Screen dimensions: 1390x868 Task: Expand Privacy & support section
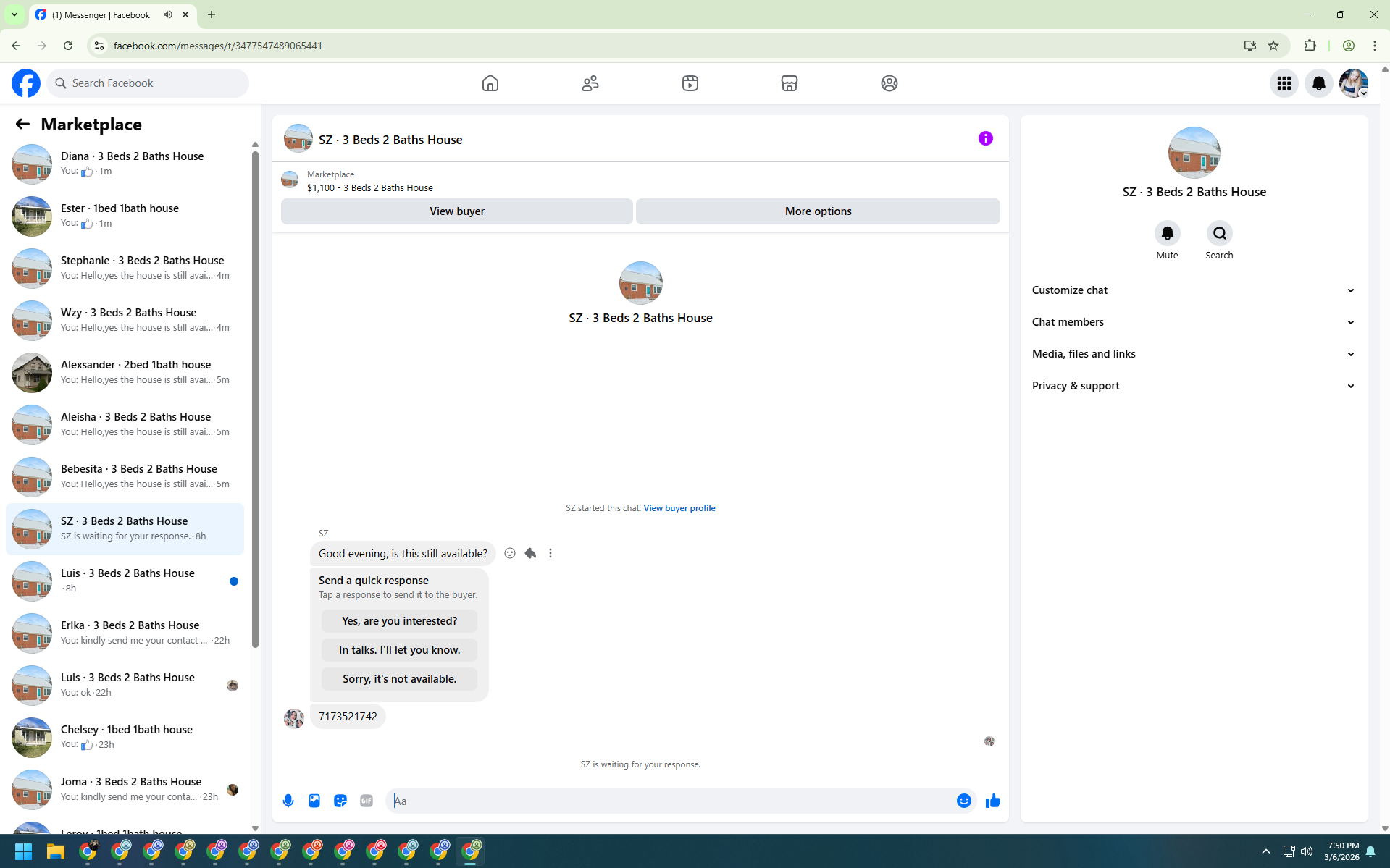[x=1194, y=386]
